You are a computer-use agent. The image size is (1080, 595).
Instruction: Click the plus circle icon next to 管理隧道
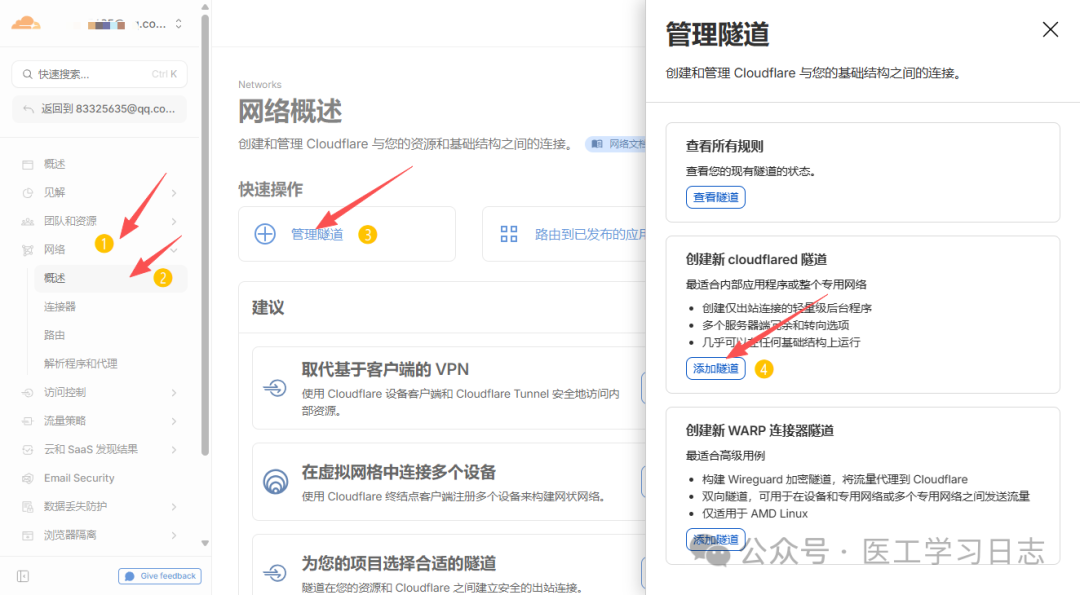[x=264, y=233]
